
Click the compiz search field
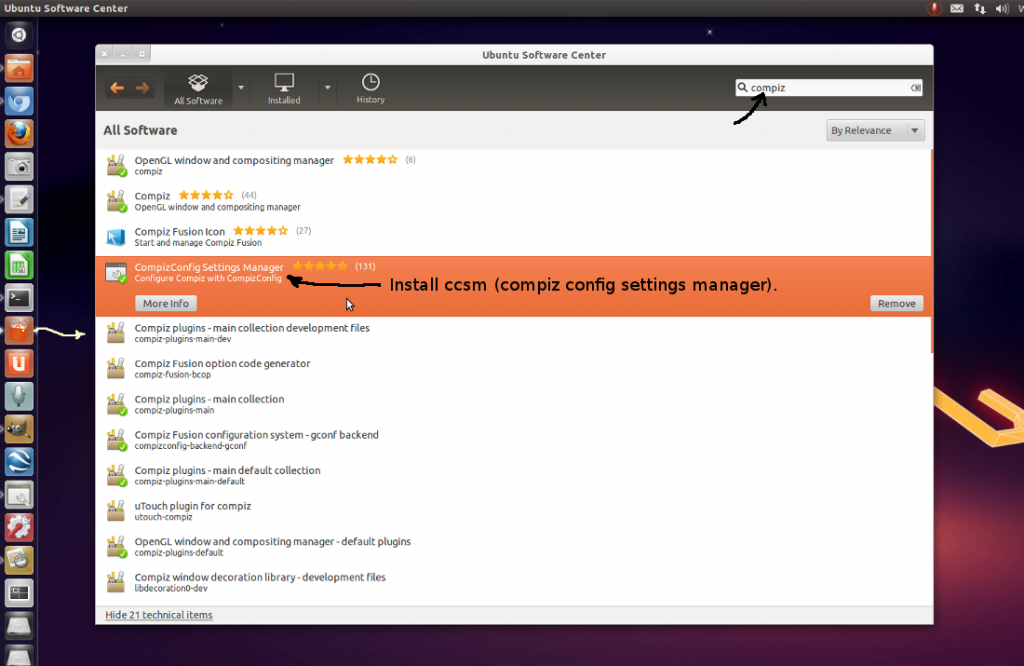828,87
